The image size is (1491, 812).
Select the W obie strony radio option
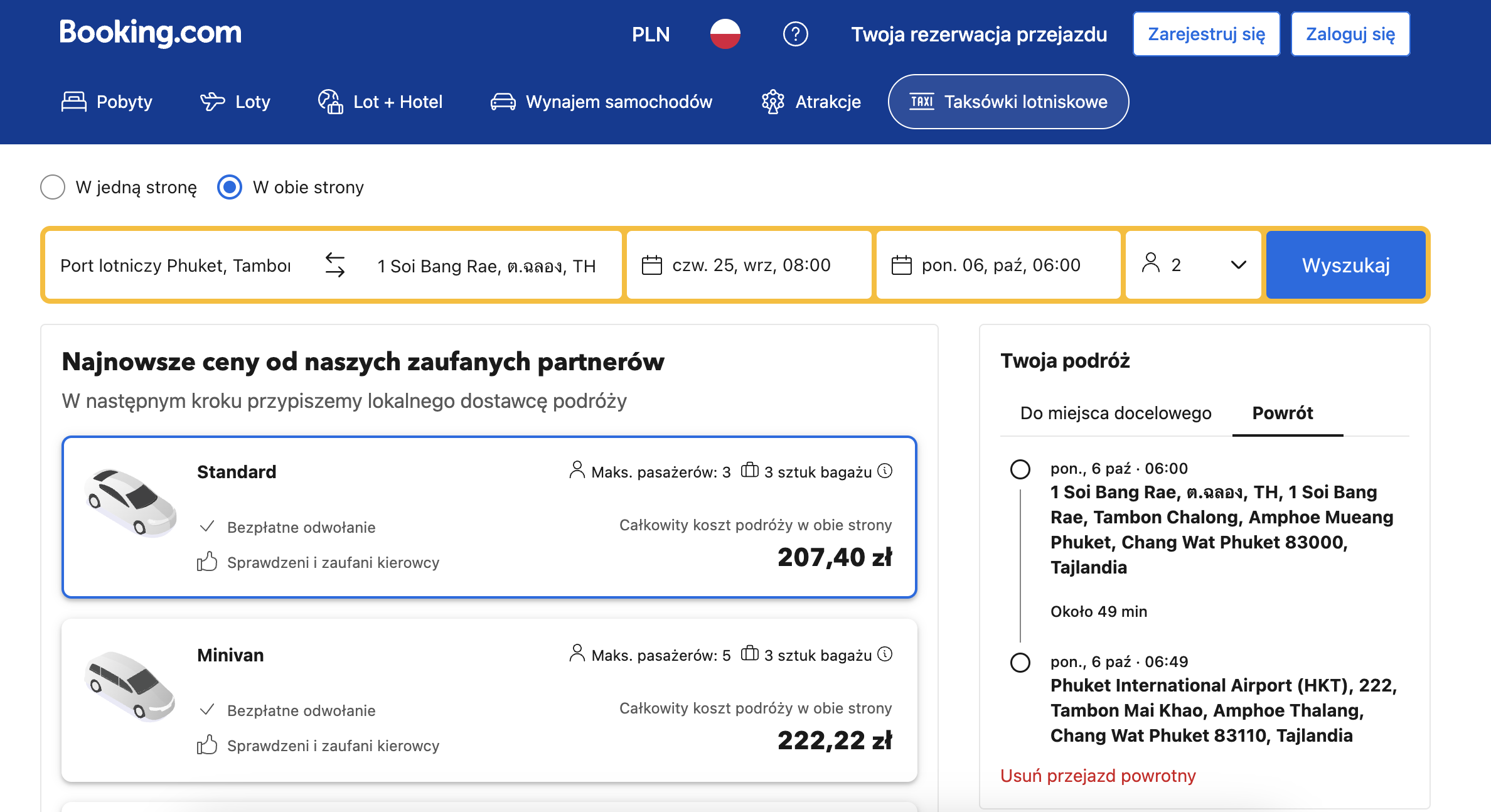230,187
